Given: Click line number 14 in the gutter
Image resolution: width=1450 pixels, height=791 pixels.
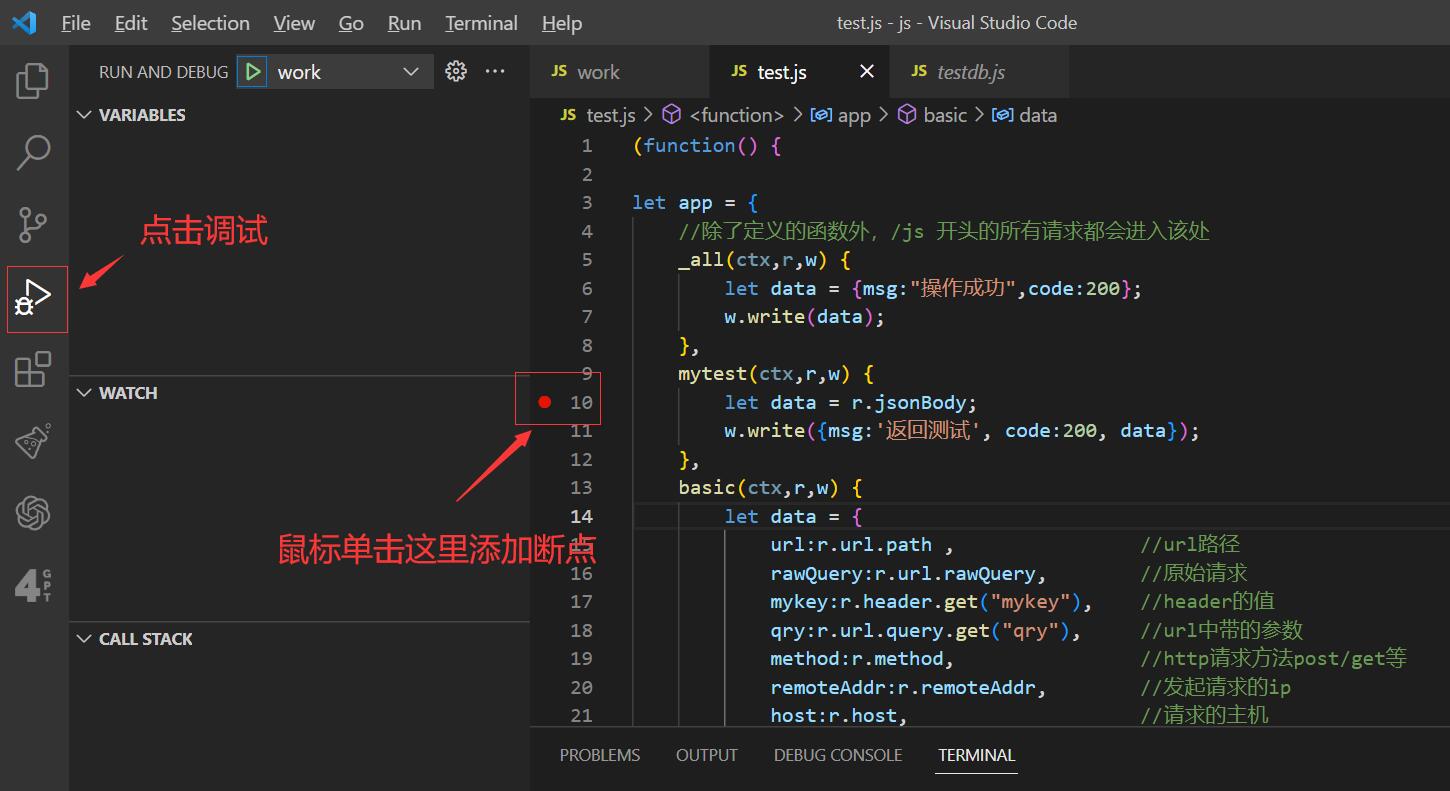Looking at the screenshot, I should [581, 516].
